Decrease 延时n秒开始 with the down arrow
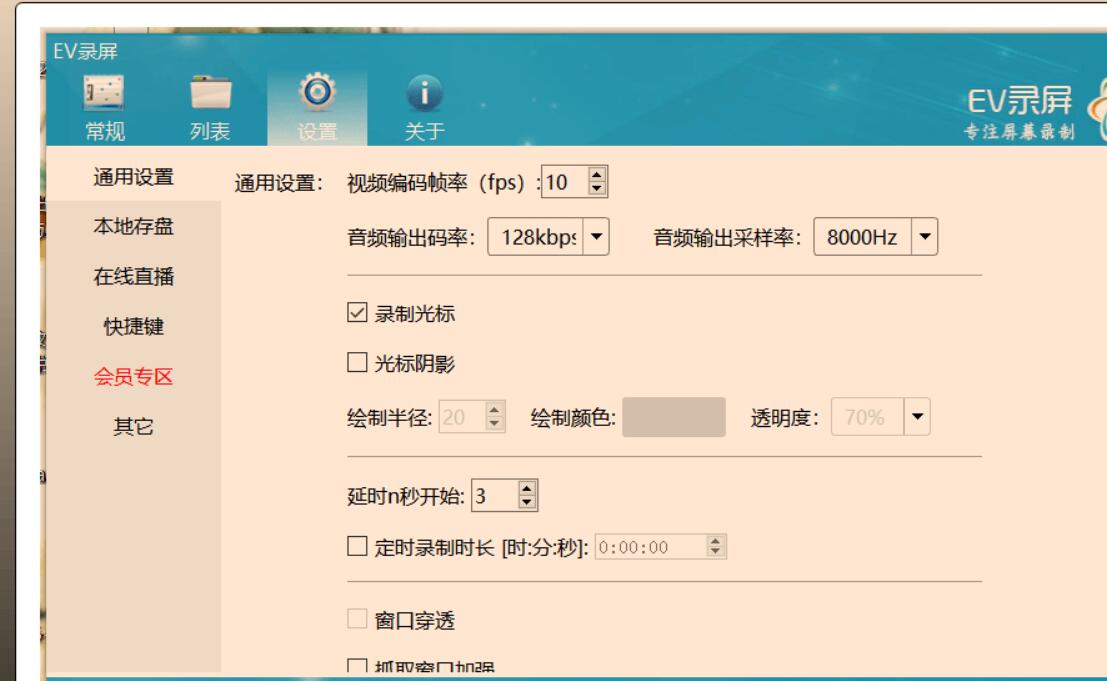 coord(527,502)
